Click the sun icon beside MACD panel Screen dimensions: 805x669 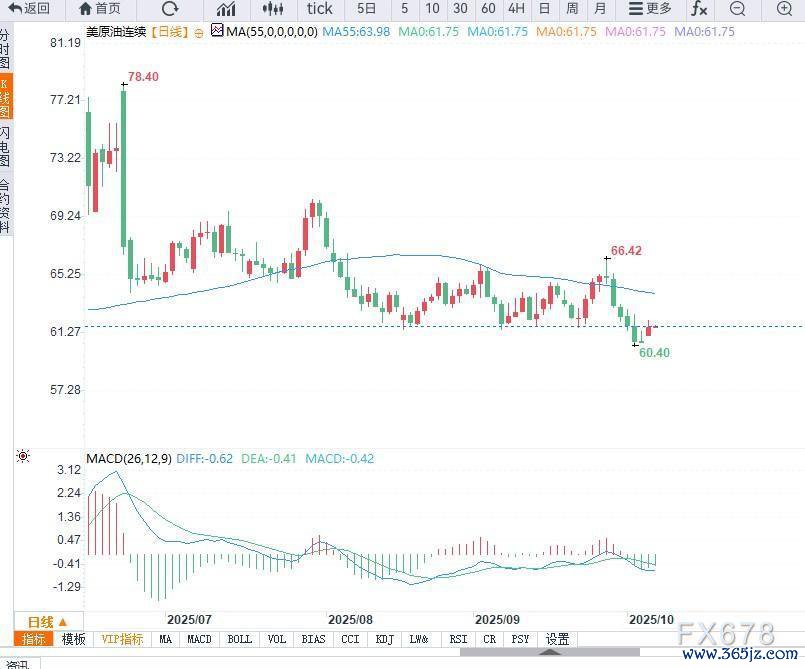pos(23,457)
